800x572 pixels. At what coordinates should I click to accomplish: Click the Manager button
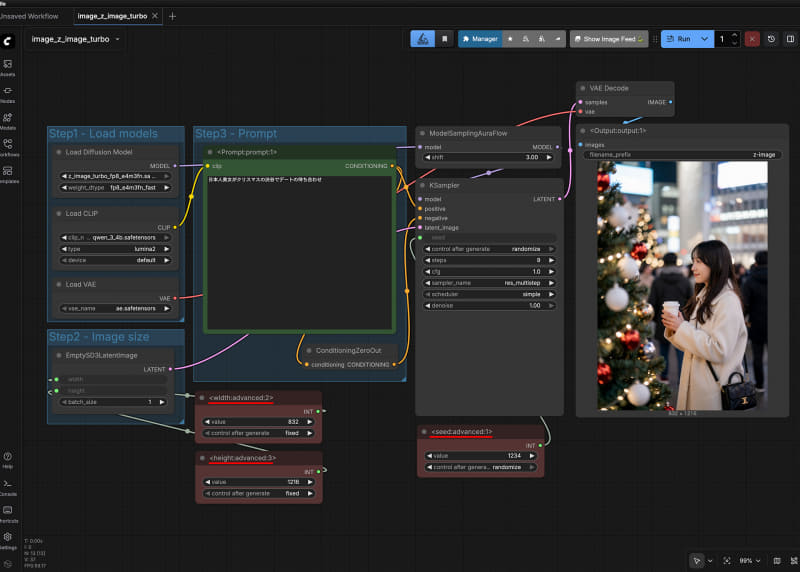point(481,39)
